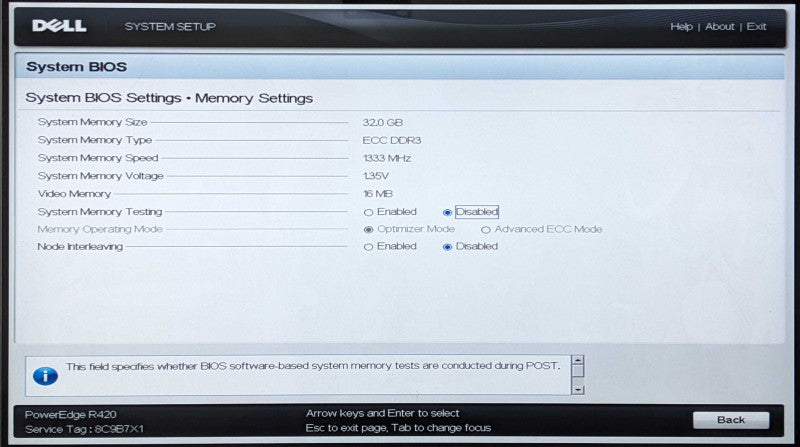Click the System Memory Size label
This screenshot has height=447, width=800.
(92, 122)
